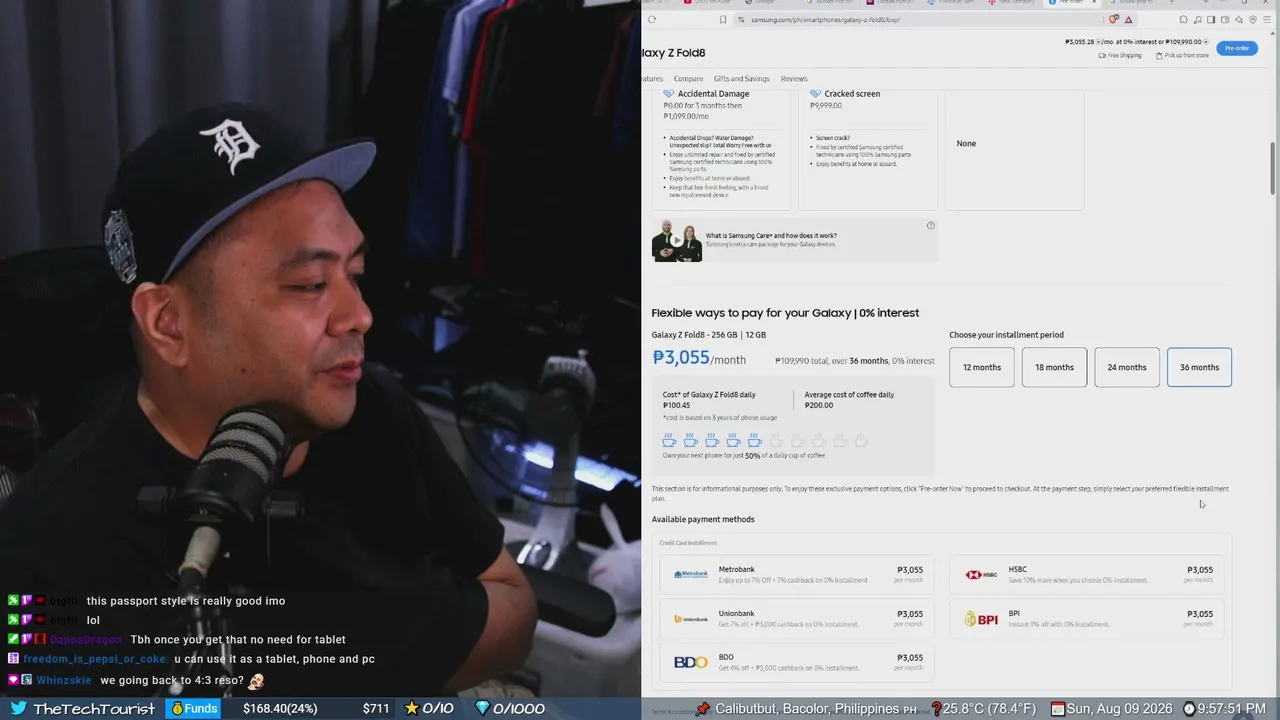Screen dimensions: 1280x720
Task: Choose 36 months installment period
Action: [x=1199, y=367]
